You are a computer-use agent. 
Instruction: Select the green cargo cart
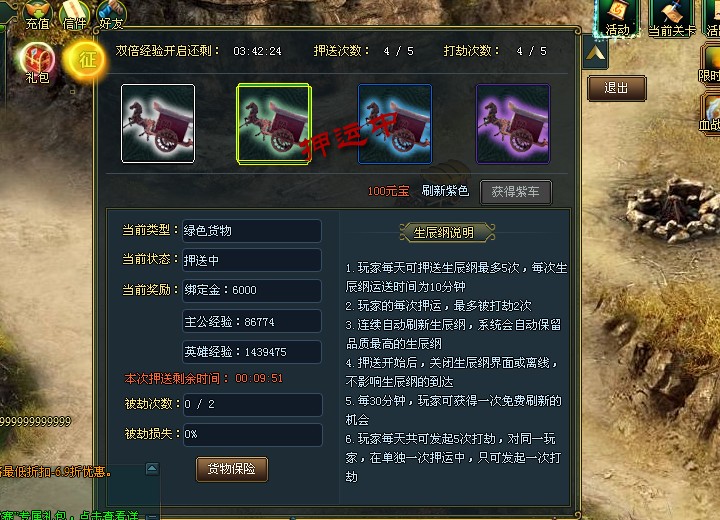tap(274, 124)
